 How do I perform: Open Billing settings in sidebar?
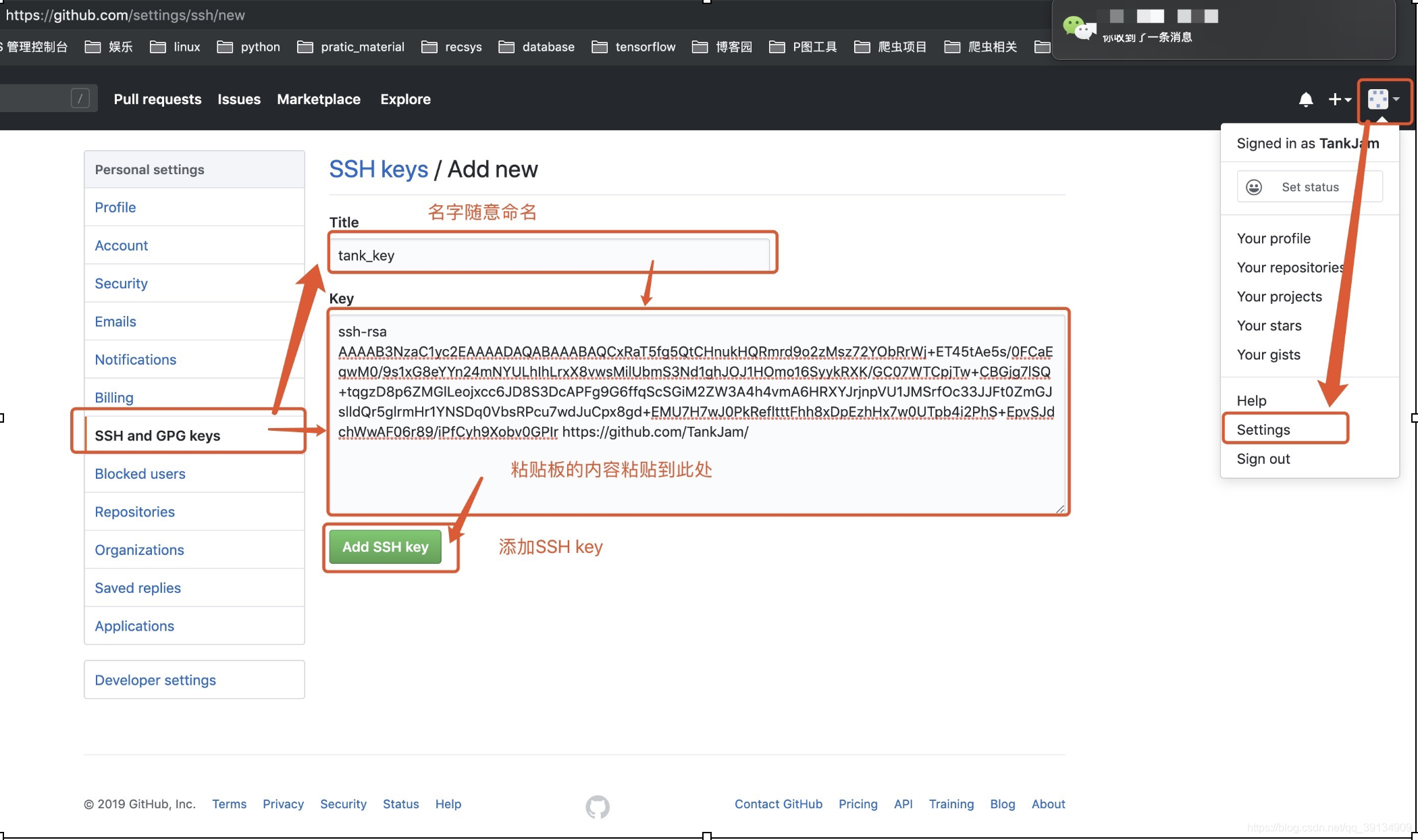point(194,397)
